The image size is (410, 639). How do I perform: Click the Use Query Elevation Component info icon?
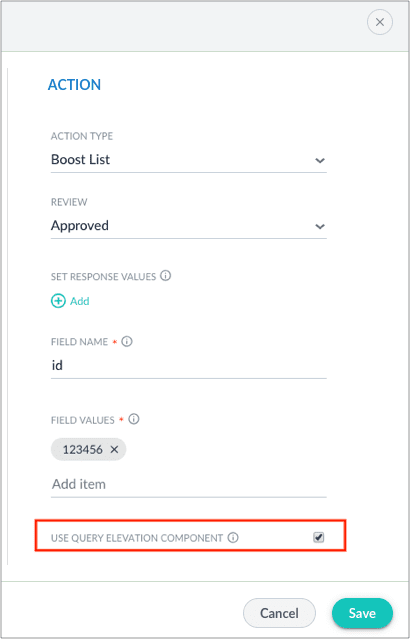click(x=233, y=538)
